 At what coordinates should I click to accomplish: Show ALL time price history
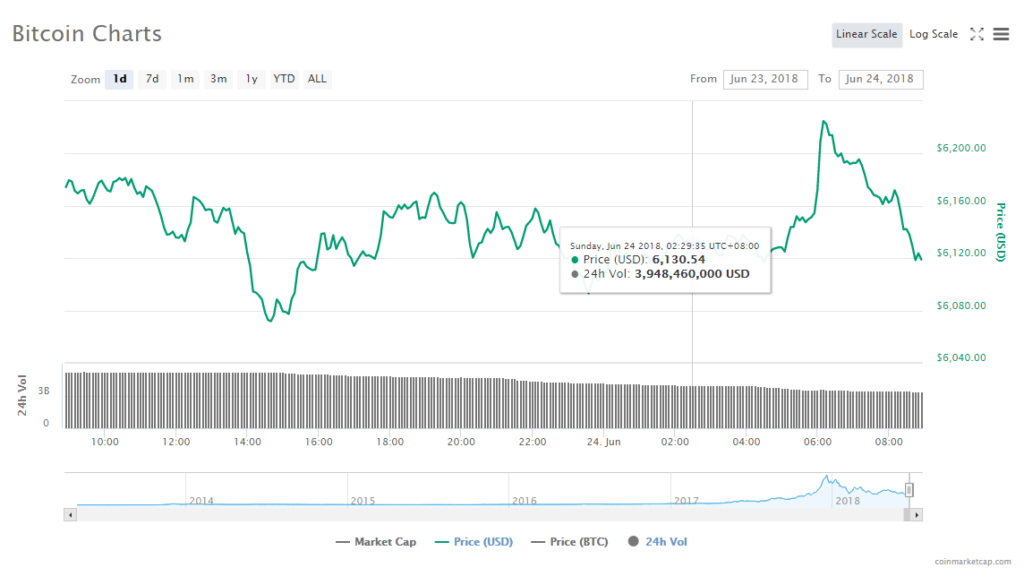point(316,79)
